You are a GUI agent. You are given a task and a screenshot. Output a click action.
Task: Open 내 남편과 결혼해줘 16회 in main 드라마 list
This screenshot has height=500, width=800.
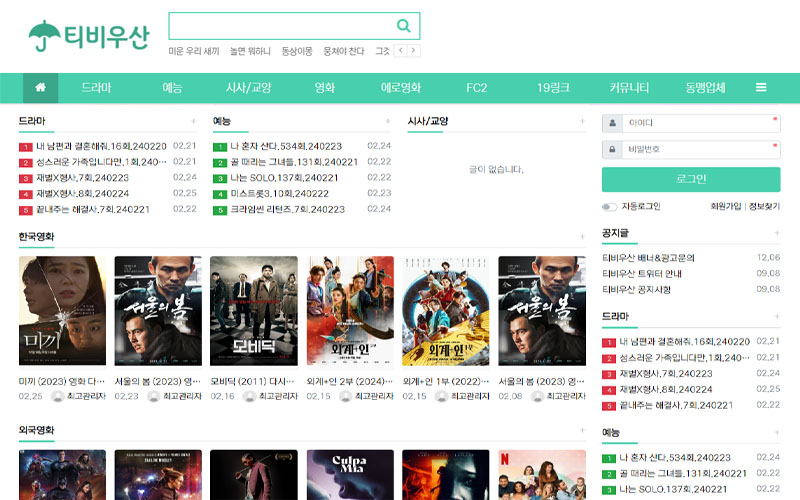[x=101, y=146]
